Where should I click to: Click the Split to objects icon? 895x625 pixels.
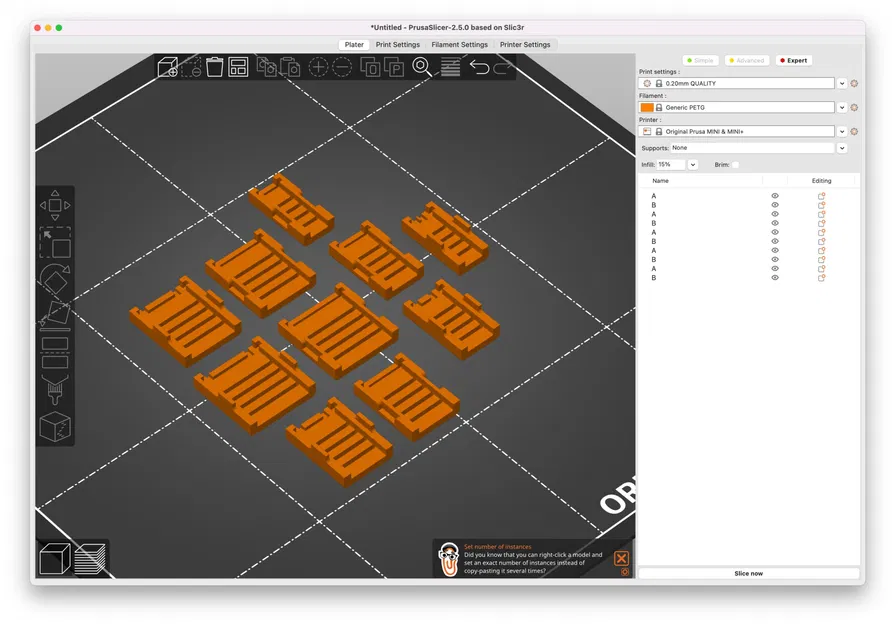point(370,67)
